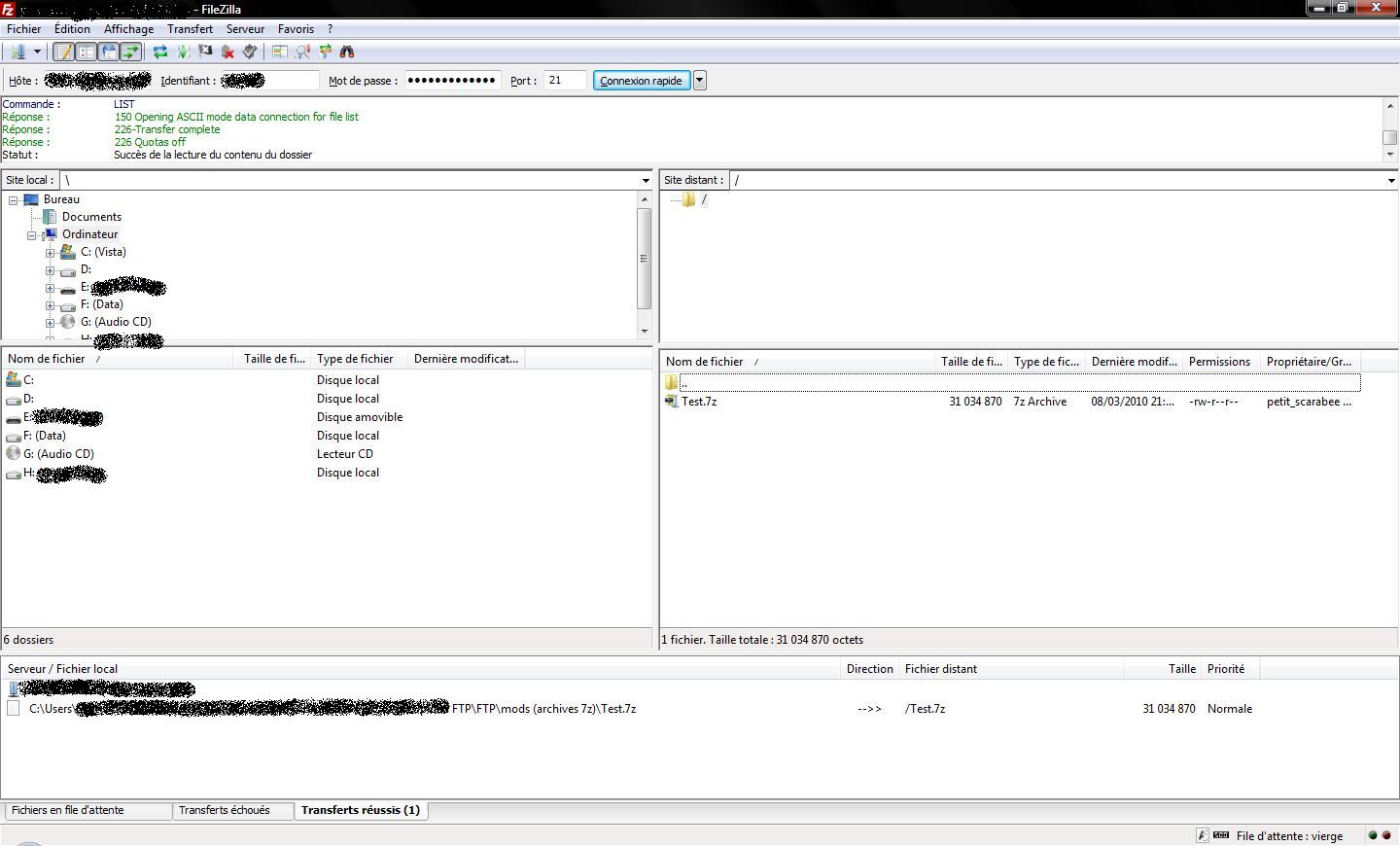Collapse the Bureau tree node
1400x846 pixels.
pos(13,199)
